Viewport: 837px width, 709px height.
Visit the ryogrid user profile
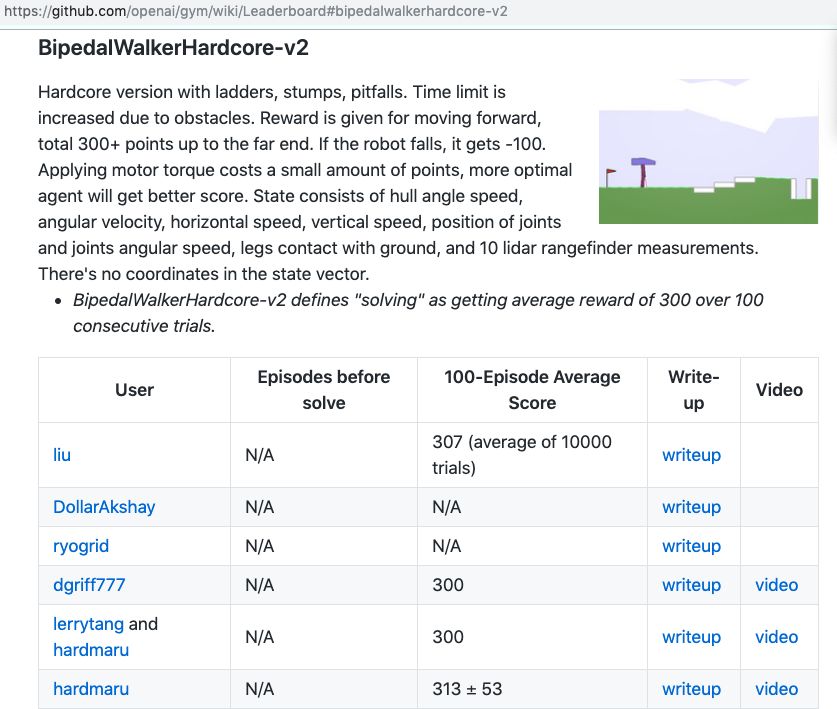point(81,546)
